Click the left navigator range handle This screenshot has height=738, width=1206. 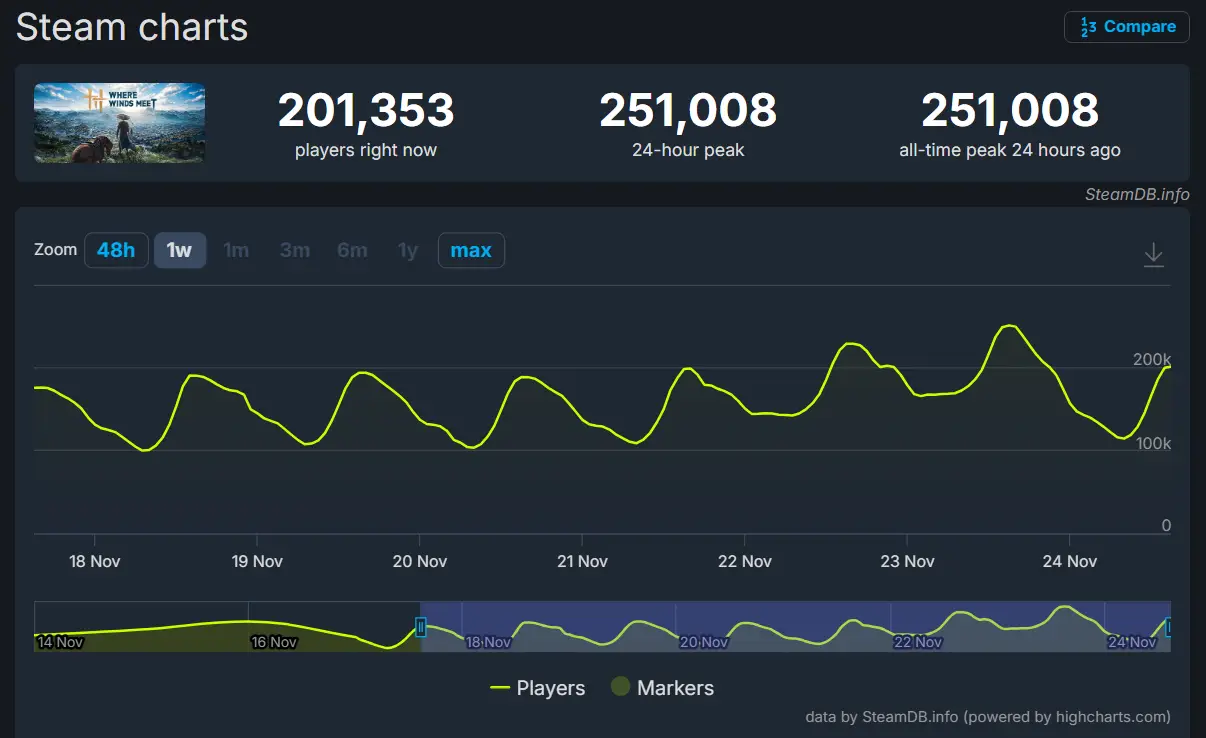tap(421, 627)
